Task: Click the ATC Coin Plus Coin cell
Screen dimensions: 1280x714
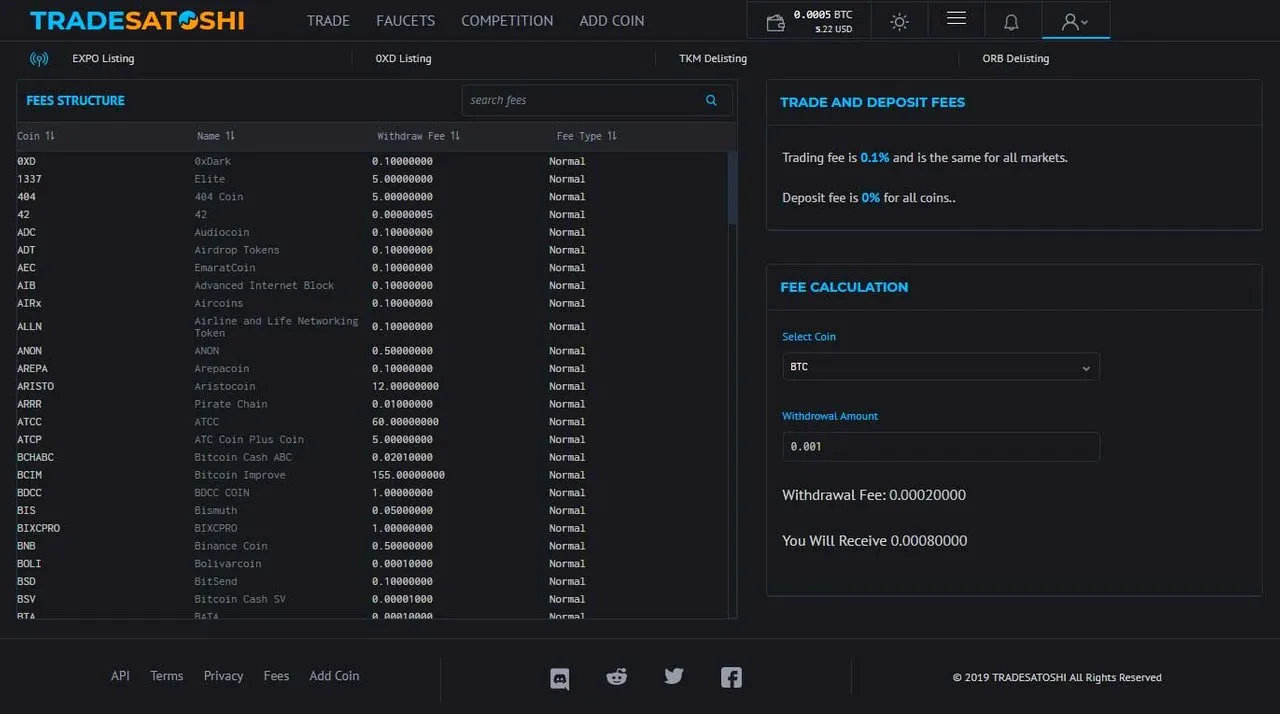Action: coord(249,440)
